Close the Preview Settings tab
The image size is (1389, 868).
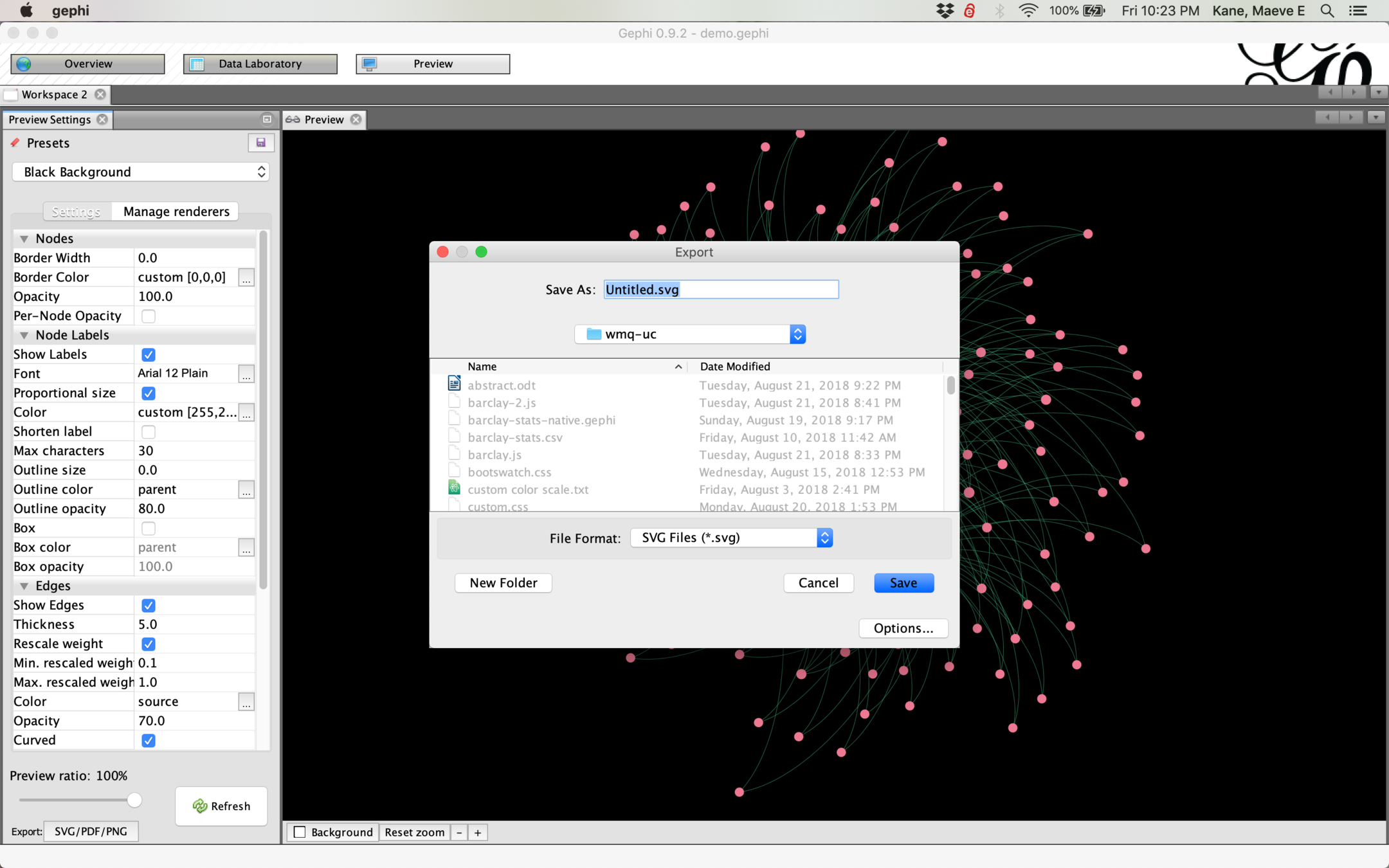coord(102,120)
